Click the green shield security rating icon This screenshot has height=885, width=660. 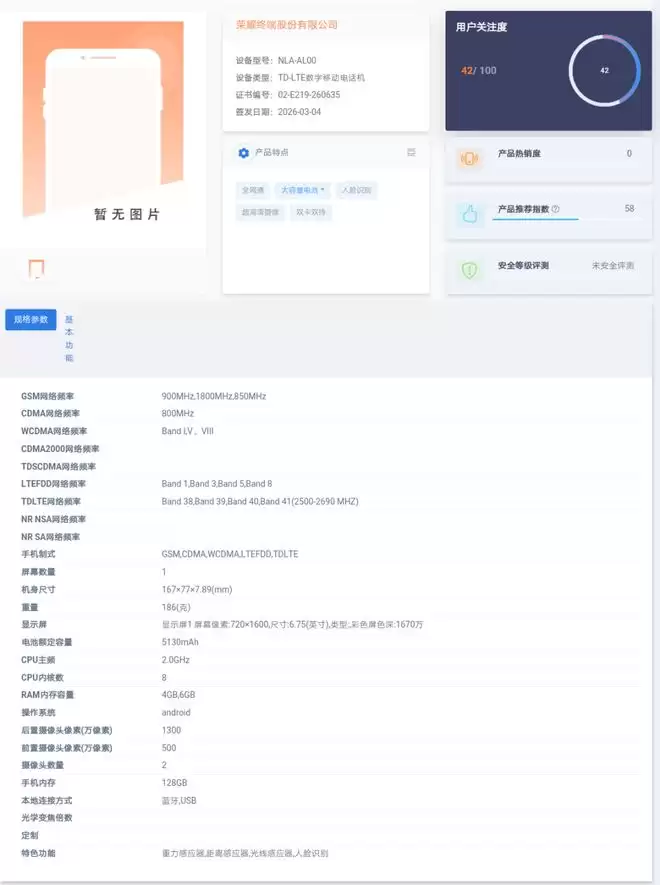click(468, 270)
